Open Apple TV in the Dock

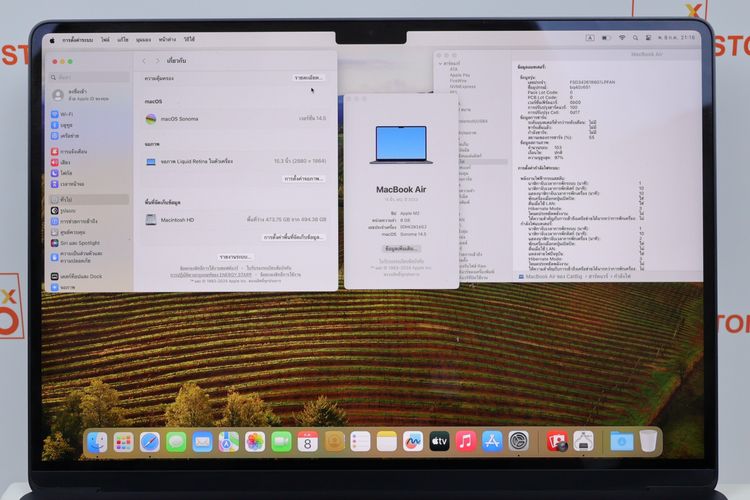point(439,442)
